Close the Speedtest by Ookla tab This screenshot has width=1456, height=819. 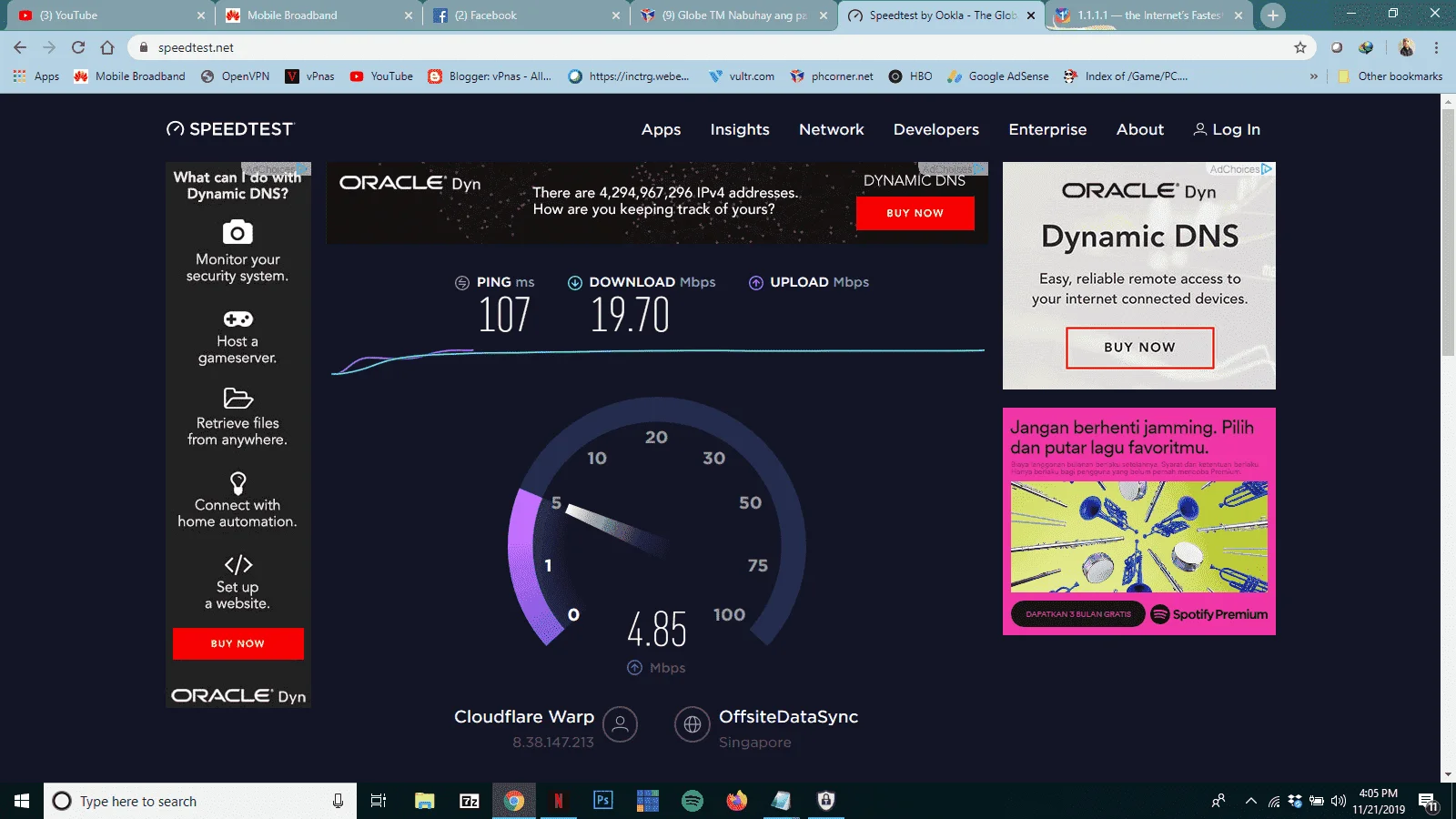click(1031, 15)
